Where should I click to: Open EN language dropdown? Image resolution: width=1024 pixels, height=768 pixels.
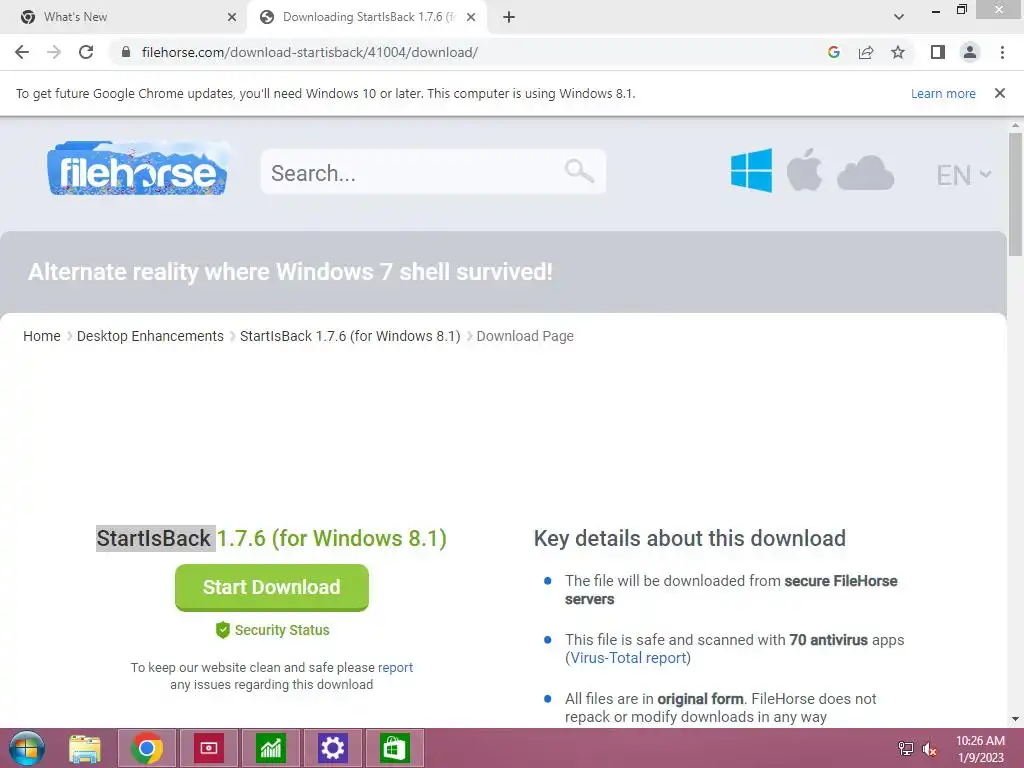pos(963,175)
